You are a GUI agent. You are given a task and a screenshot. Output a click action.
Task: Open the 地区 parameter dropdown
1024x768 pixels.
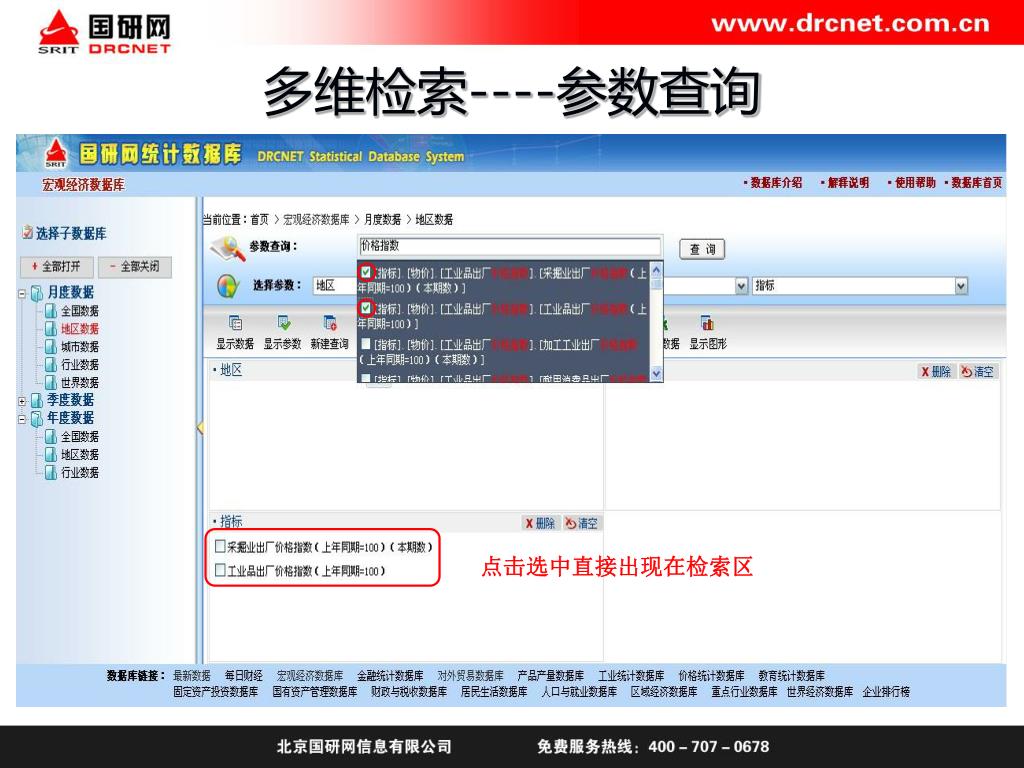click(335, 285)
